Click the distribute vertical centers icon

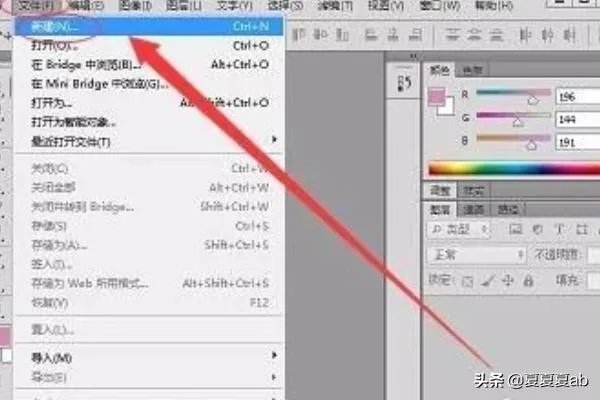[x=474, y=35]
